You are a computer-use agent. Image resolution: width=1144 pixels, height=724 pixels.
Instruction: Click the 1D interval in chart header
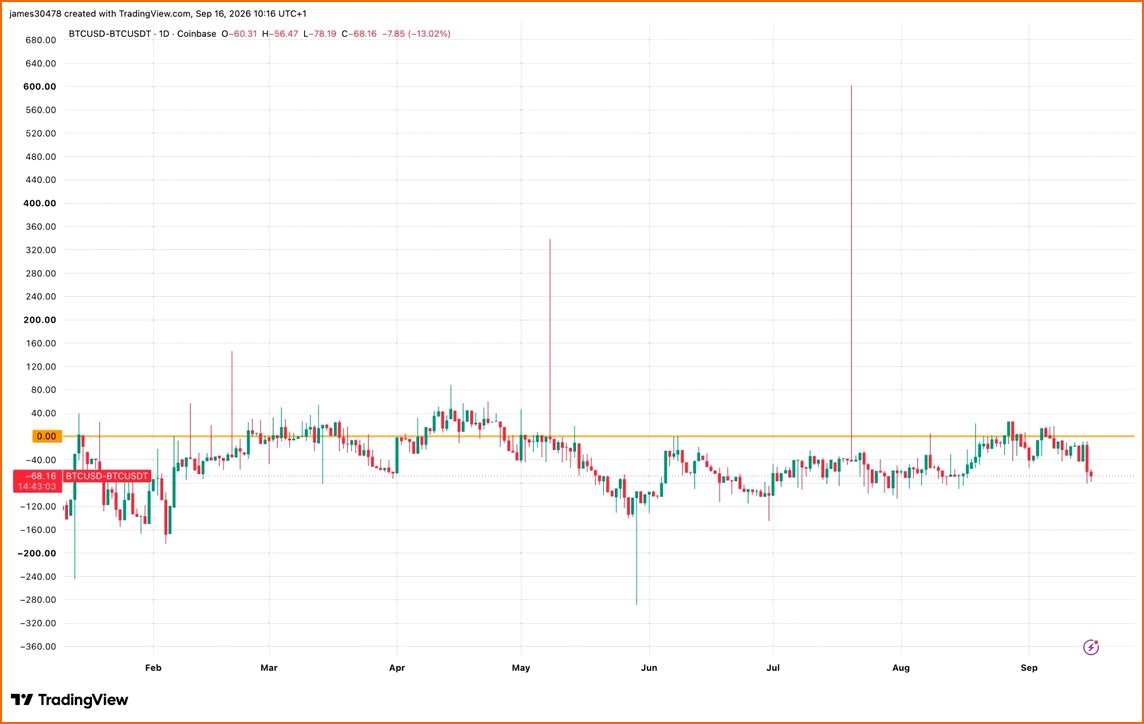166,34
